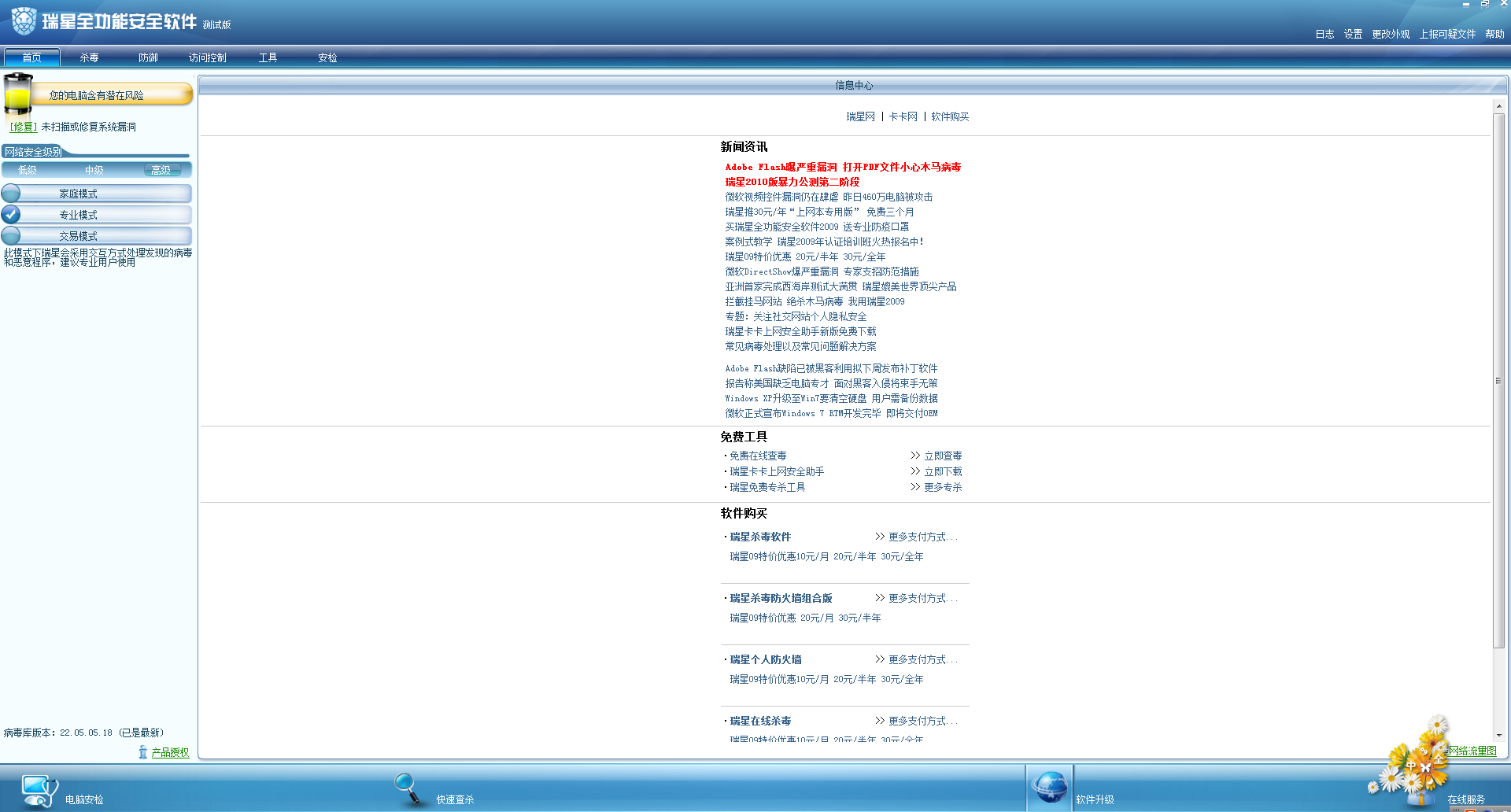Screen dimensions: 1511x812
Task: Click 立即查毒 link
Action: (x=943, y=456)
